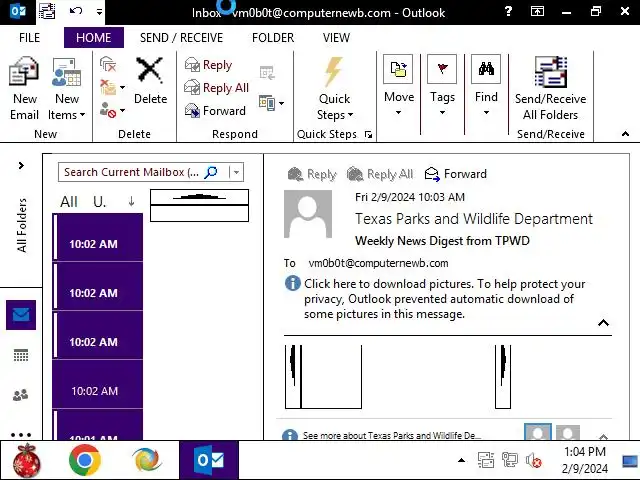Open the Quick Steps gallery
The height and width of the screenshot is (480, 640).
(x=334, y=89)
